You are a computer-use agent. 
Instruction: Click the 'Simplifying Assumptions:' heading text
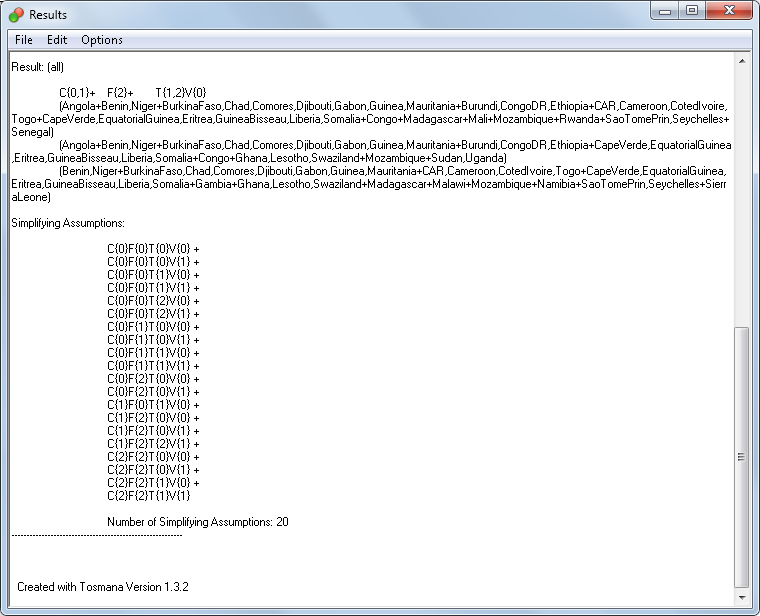coord(67,223)
